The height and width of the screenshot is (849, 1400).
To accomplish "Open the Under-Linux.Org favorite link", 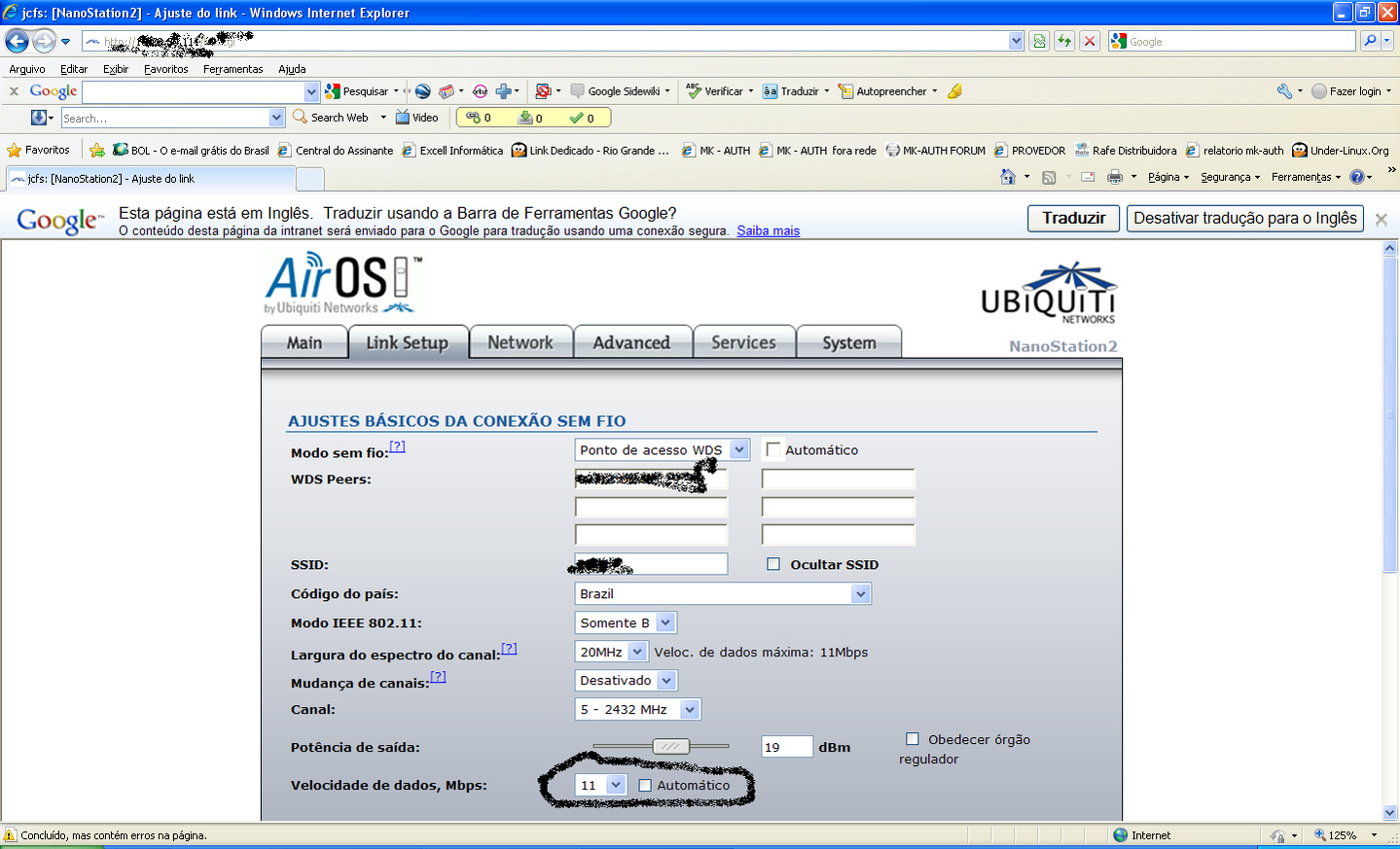I will [1341, 151].
